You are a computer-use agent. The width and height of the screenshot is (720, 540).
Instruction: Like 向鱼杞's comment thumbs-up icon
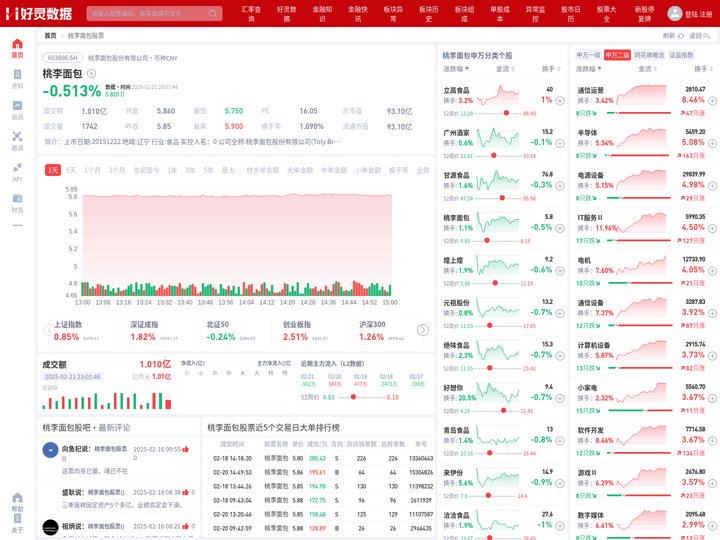click(x=186, y=449)
